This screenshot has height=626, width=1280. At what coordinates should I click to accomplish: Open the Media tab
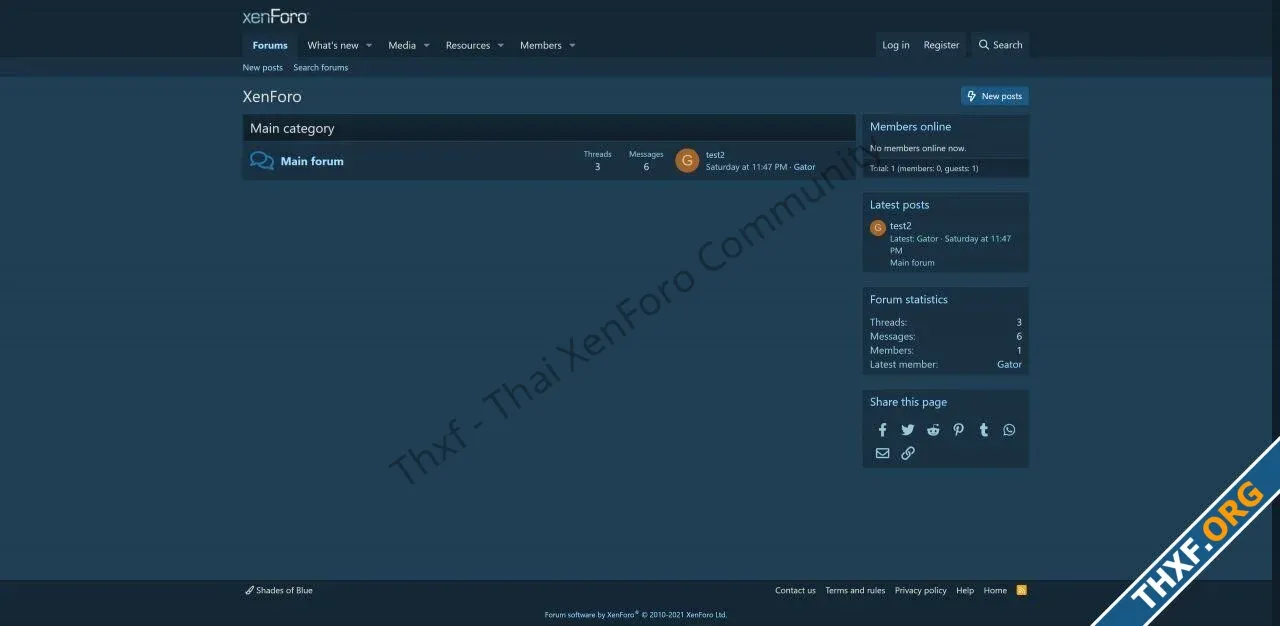click(x=402, y=45)
